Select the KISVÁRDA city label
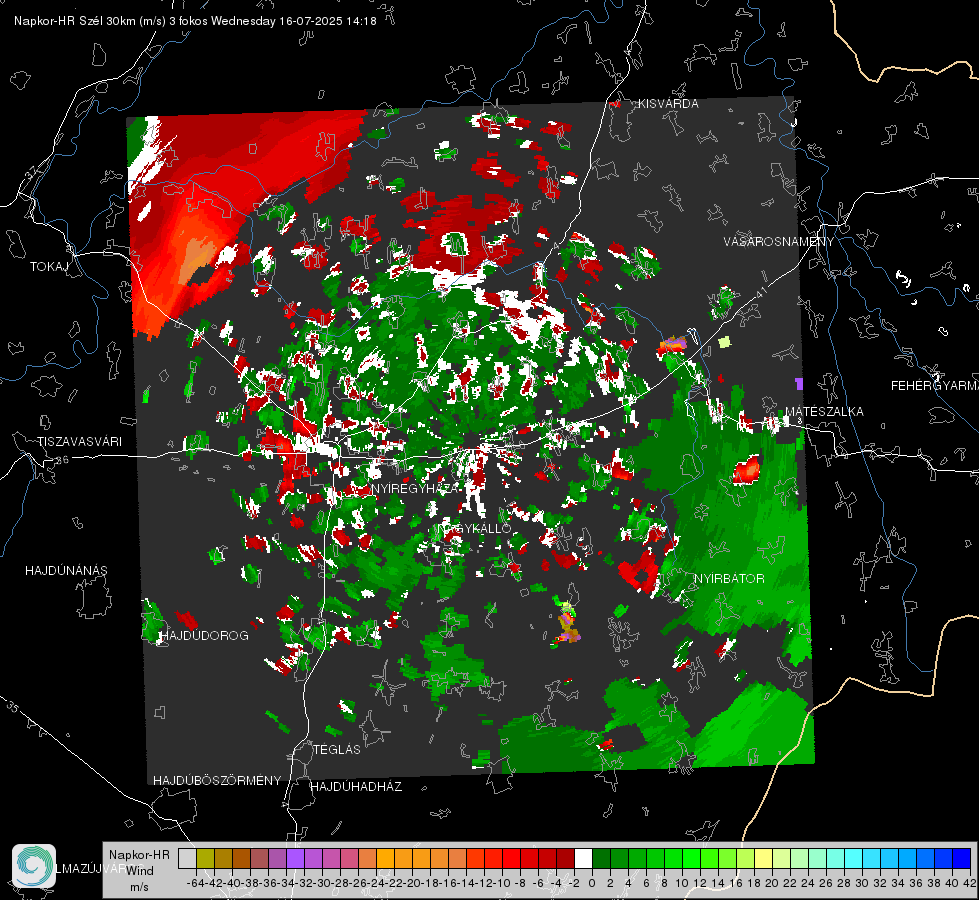The width and height of the screenshot is (979, 900). [x=668, y=104]
